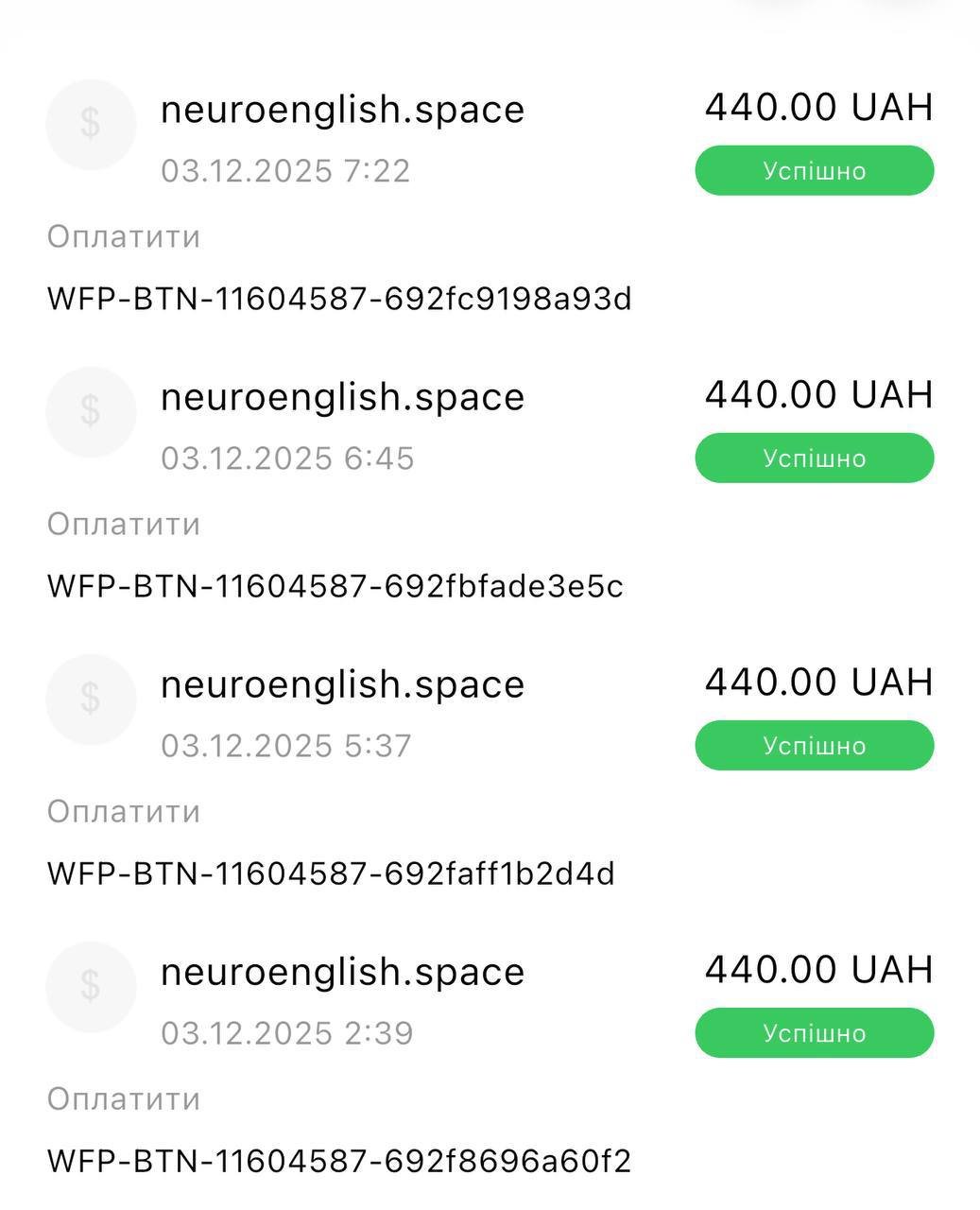Select order ID WFP-BTN-11604587-692fbfade3e5c

tap(335, 586)
